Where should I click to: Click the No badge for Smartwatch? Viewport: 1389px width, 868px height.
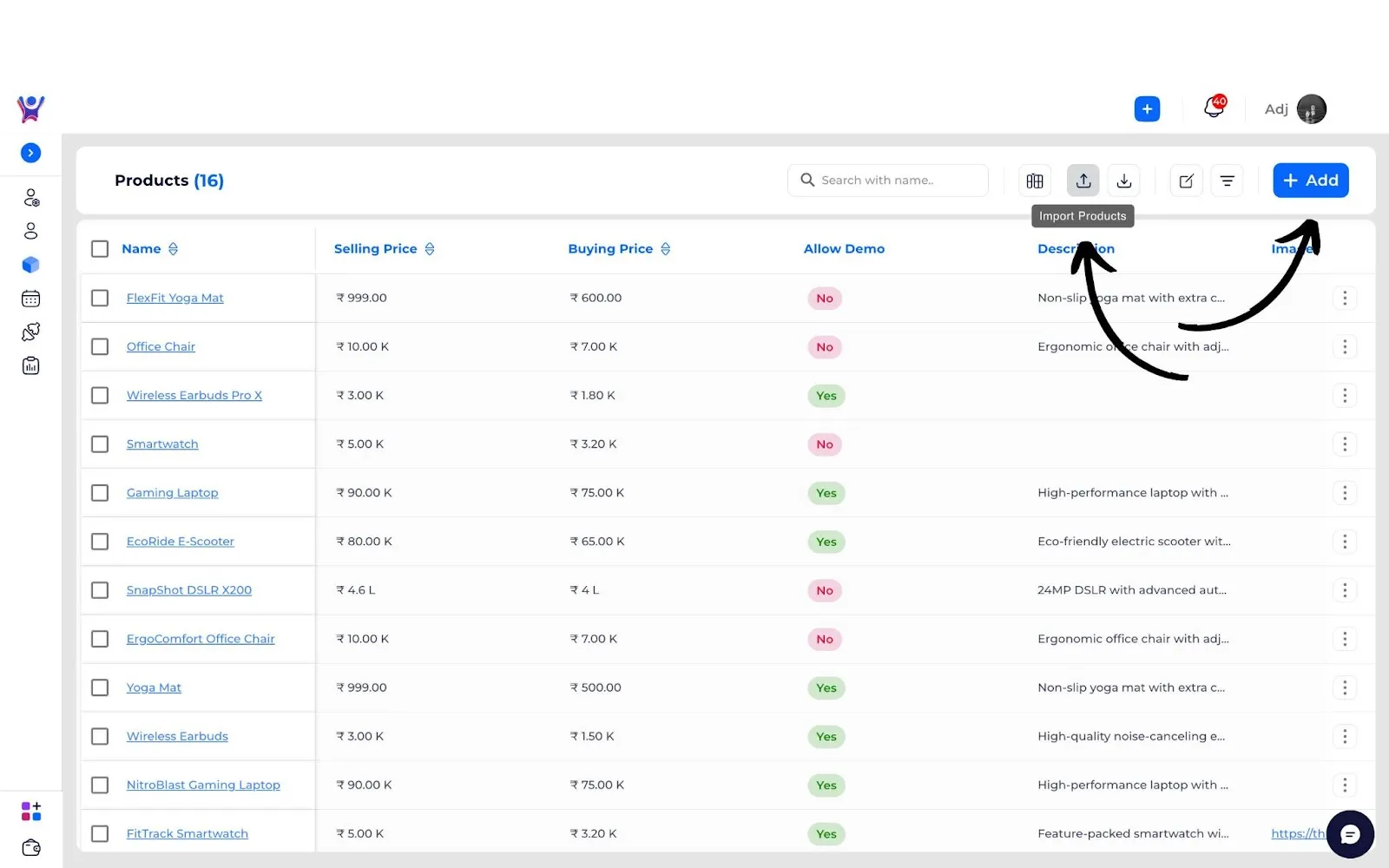pyautogui.click(x=825, y=444)
